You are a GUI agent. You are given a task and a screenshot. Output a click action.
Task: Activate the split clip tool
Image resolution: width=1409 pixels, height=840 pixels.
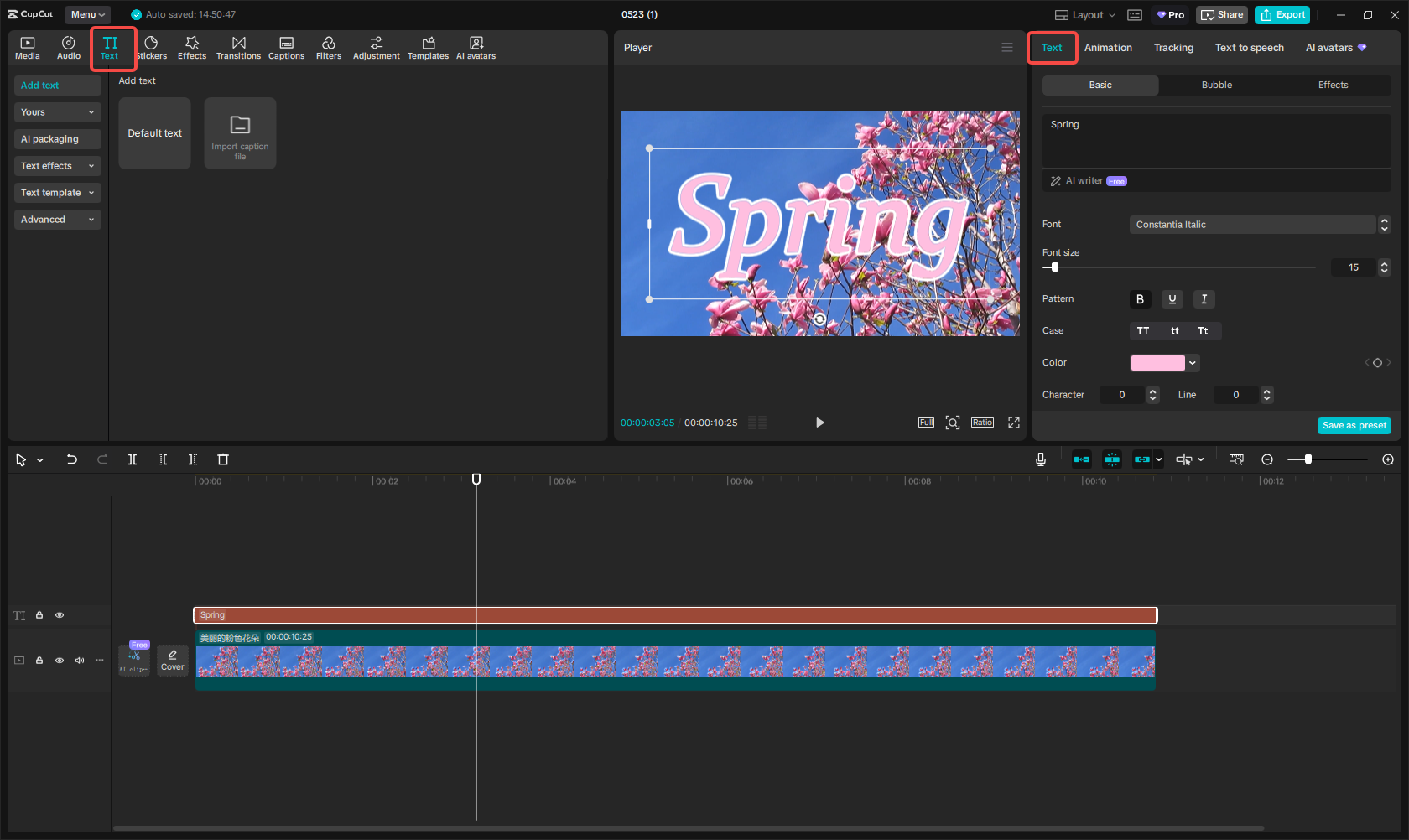[133, 459]
